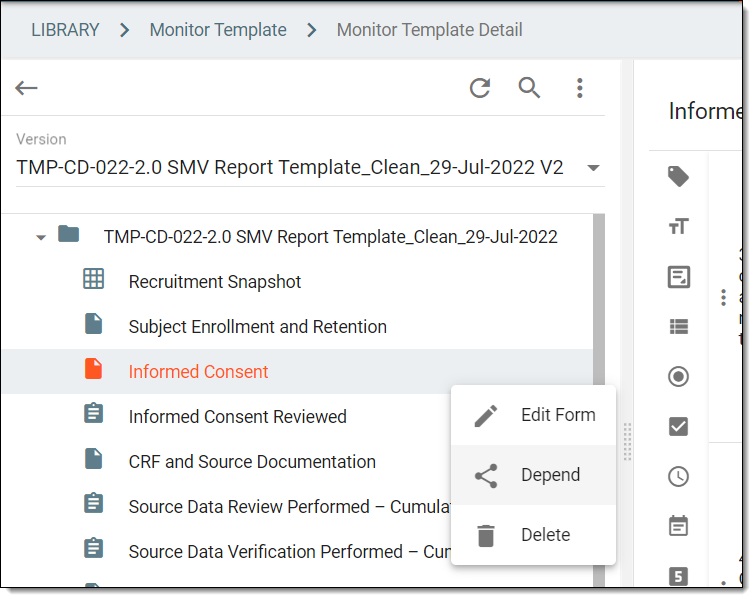Go back using the left arrow
Screen dimensions: 755x600
coord(26,88)
